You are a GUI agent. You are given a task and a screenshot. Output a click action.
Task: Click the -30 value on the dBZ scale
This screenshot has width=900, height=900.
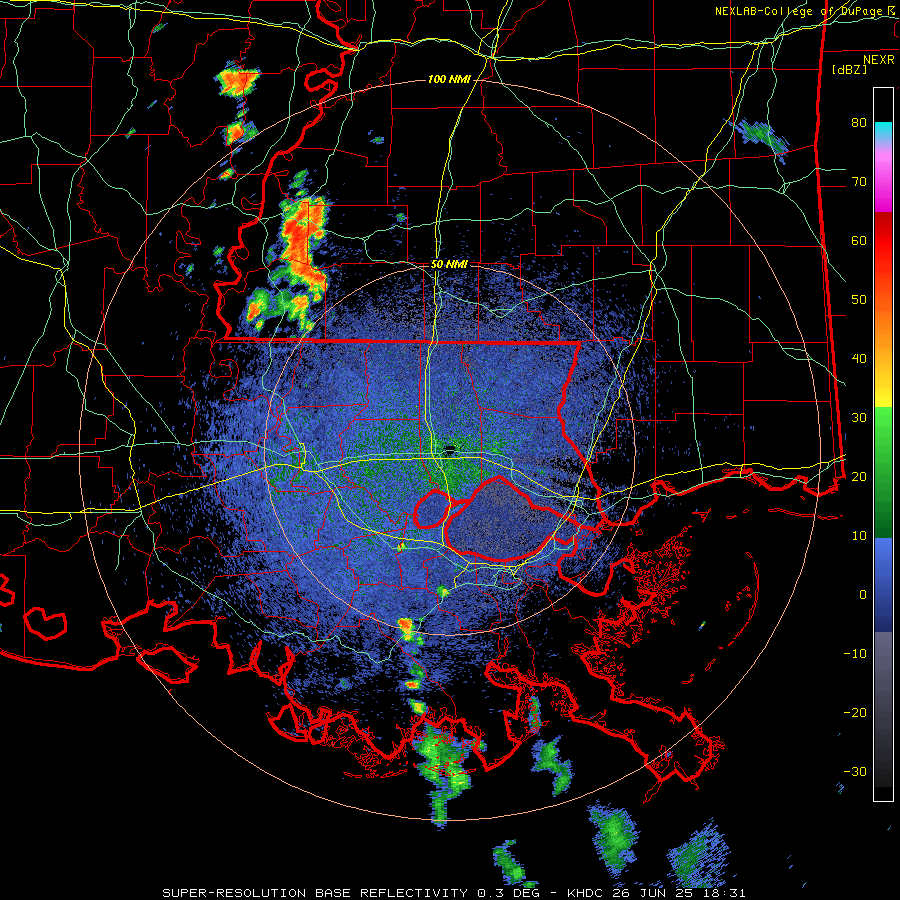click(x=855, y=771)
